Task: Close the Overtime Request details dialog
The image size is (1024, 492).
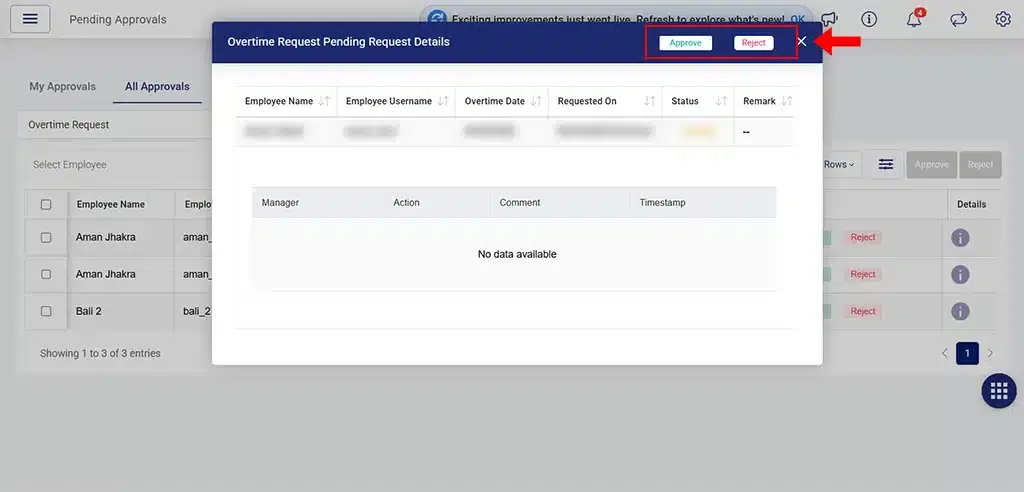Action: point(802,42)
